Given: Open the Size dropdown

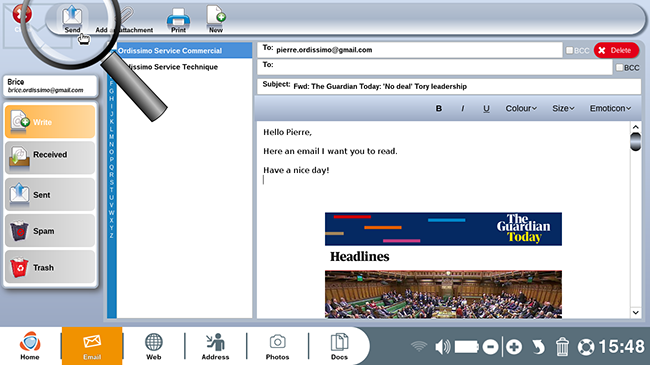Looking at the screenshot, I should (x=563, y=108).
